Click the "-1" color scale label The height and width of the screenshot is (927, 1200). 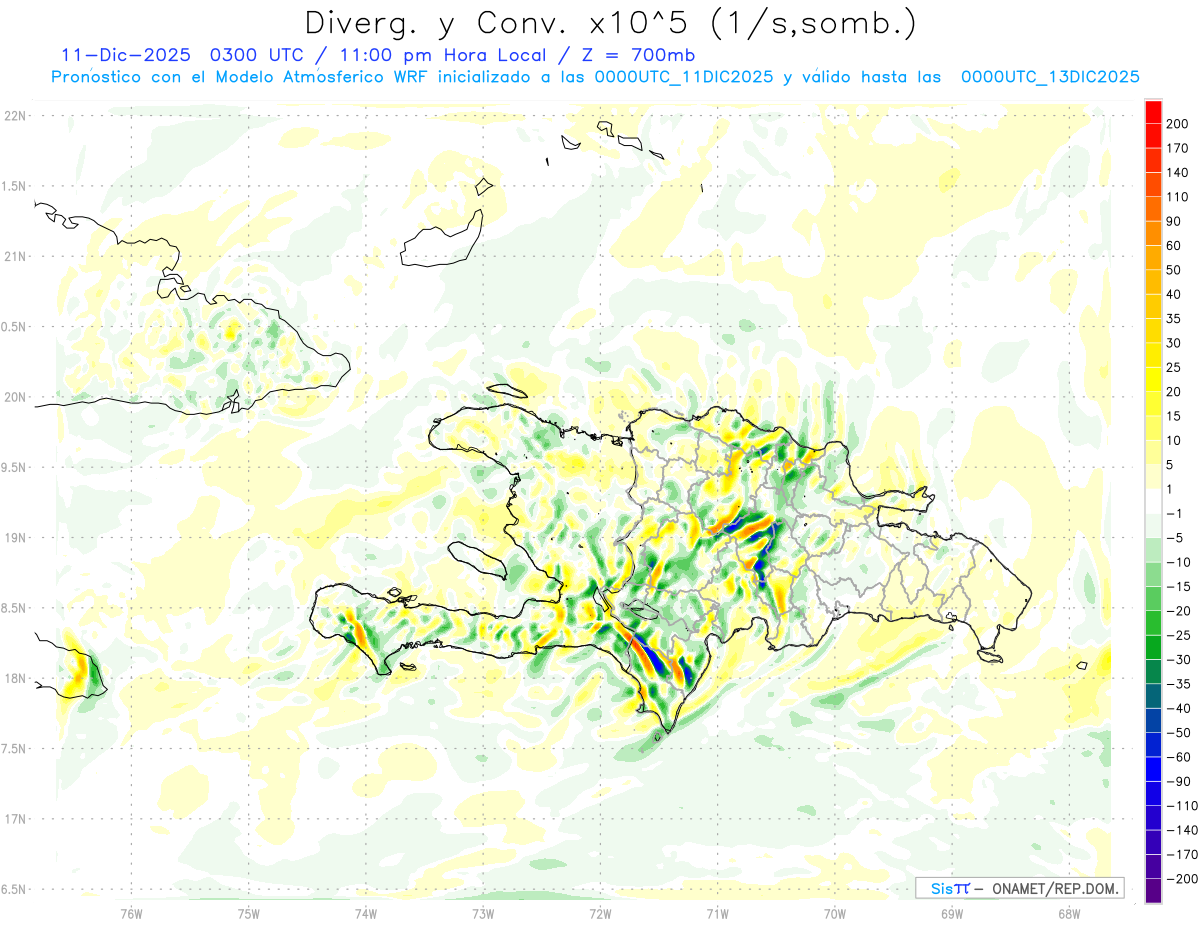tap(1174, 513)
